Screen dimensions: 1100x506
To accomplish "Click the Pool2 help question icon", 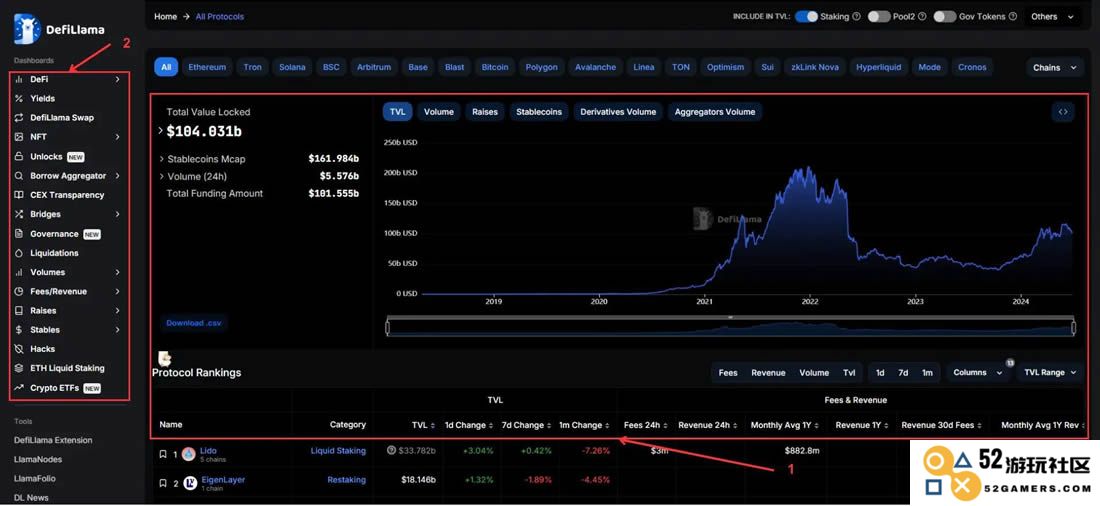I will [922, 17].
